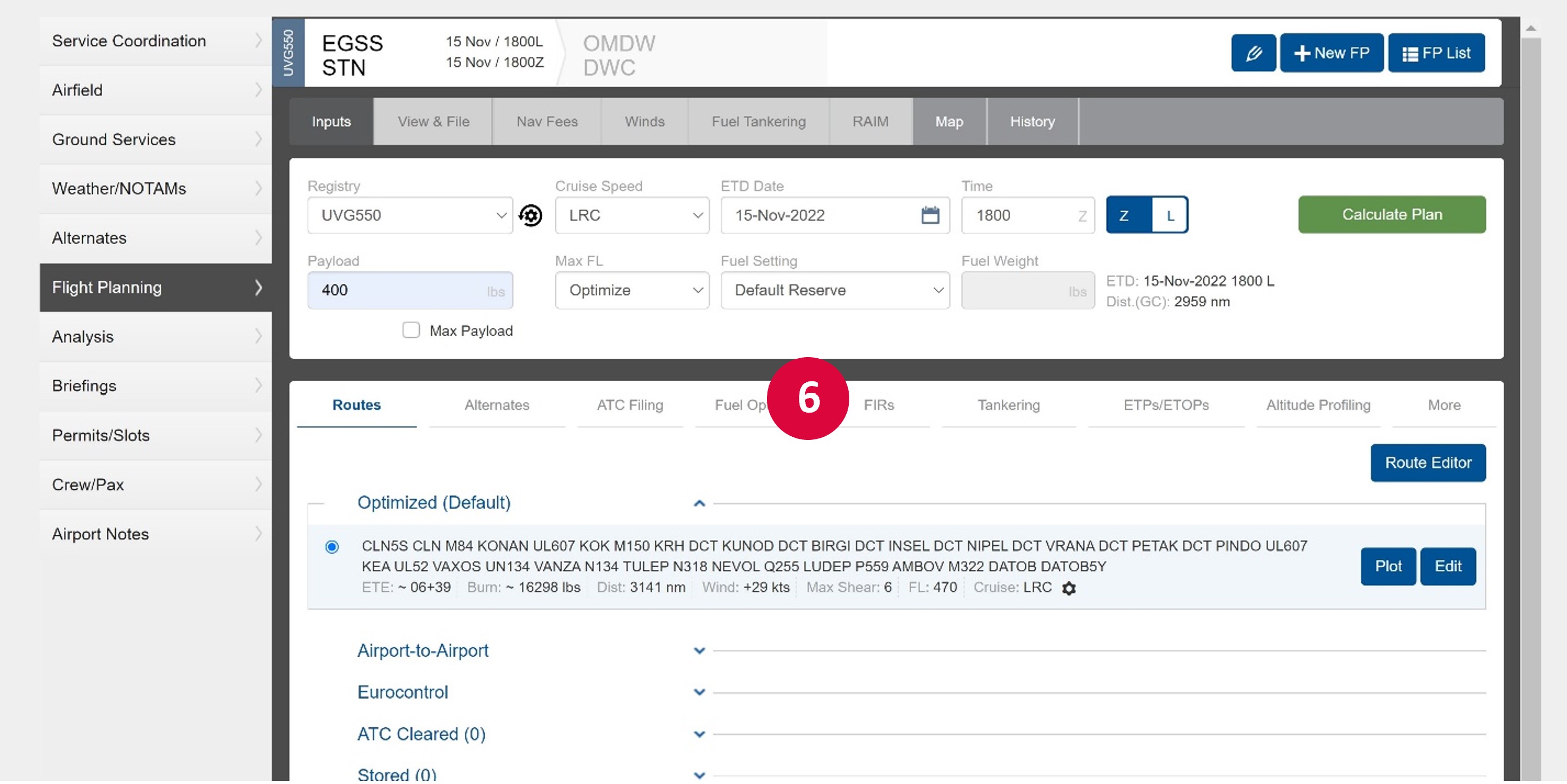Click the Calculate Plan button
This screenshot has height=784, width=1567.
click(1391, 214)
